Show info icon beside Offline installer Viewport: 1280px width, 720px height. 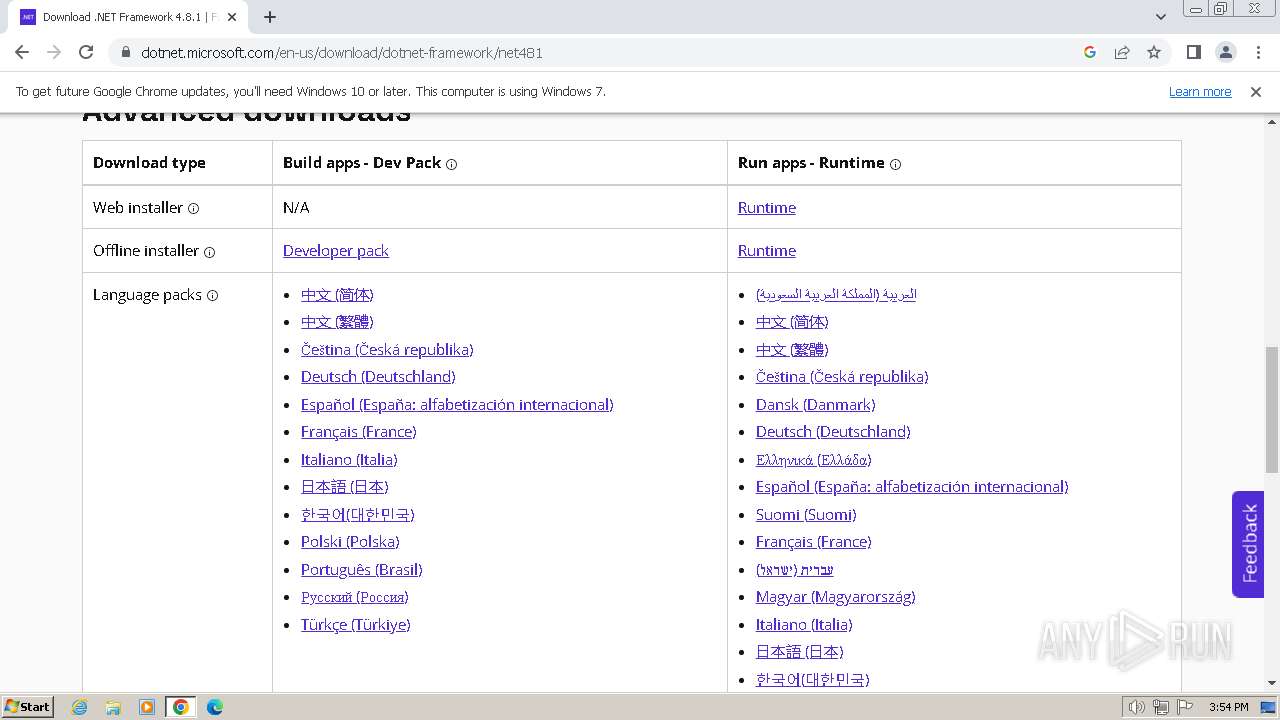pos(210,252)
